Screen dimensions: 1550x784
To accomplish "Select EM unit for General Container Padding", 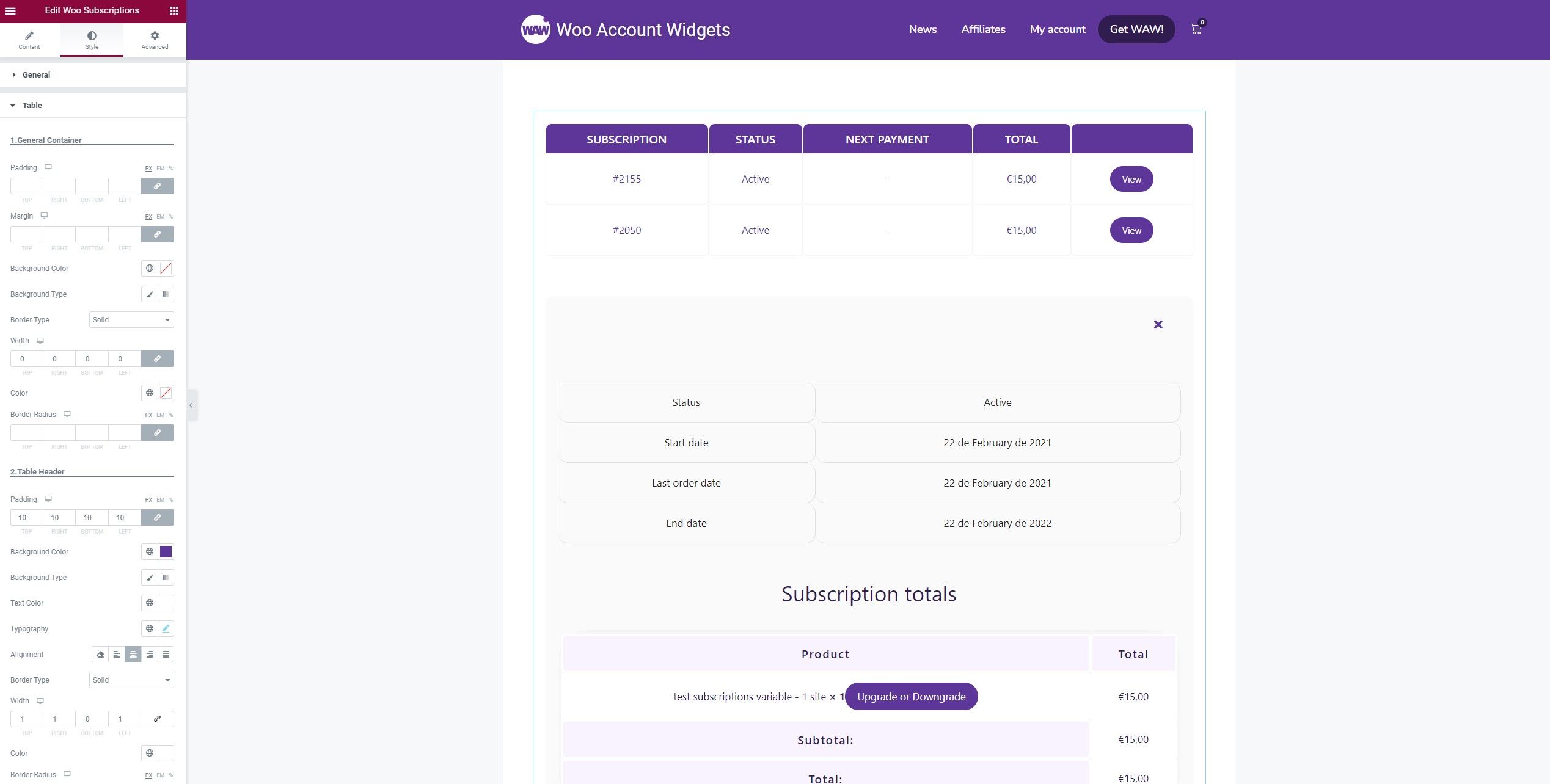I will pyautogui.click(x=160, y=169).
